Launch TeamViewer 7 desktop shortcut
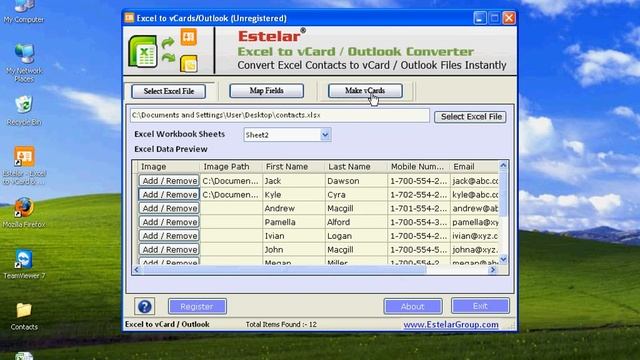Image resolution: width=640 pixels, height=360 pixels. pyautogui.click(x=24, y=264)
